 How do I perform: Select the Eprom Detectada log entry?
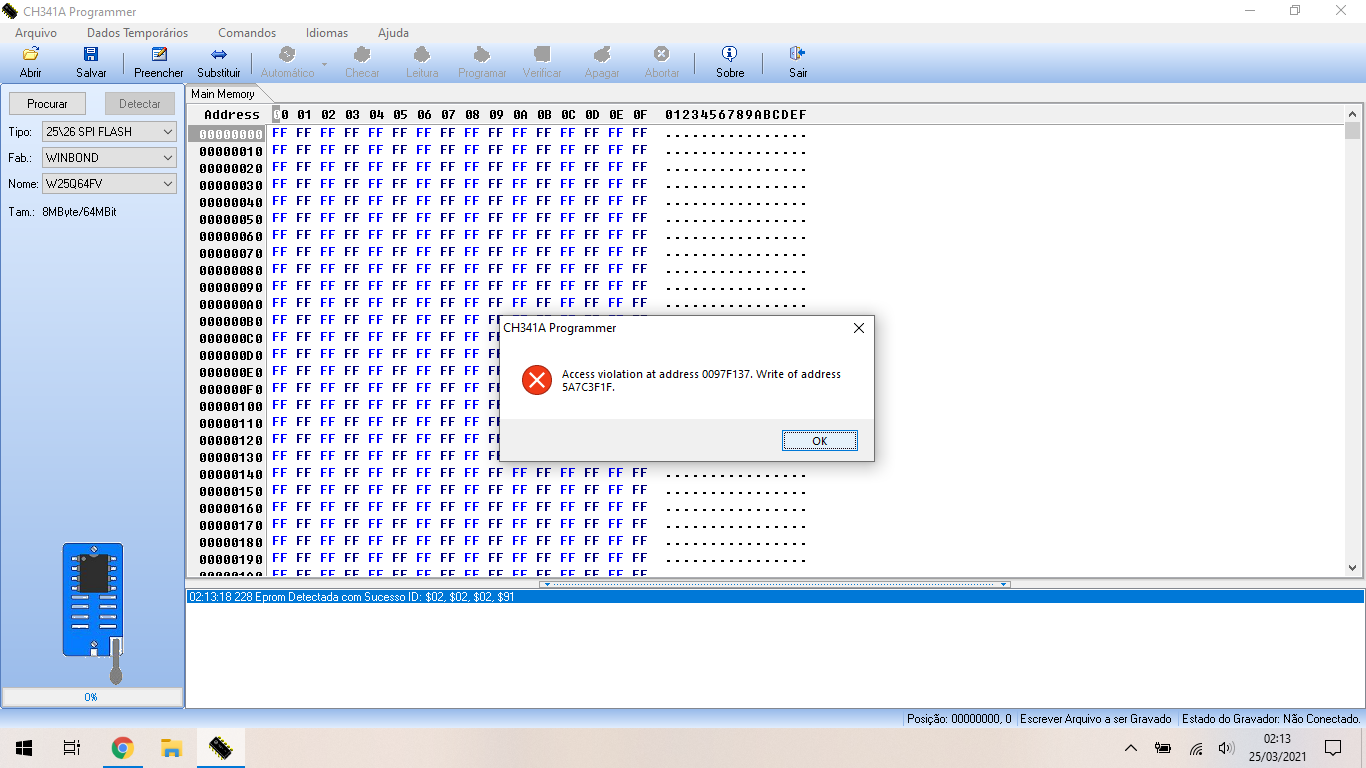click(x=775, y=597)
